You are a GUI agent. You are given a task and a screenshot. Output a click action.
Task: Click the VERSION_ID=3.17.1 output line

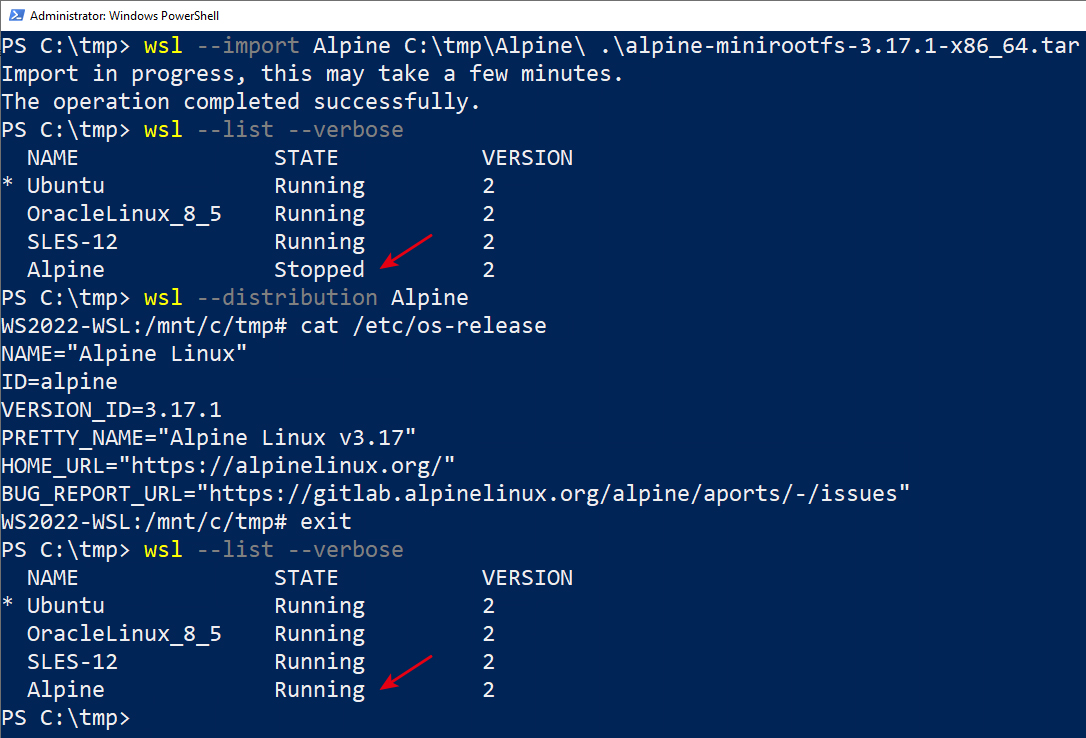click(112, 410)
